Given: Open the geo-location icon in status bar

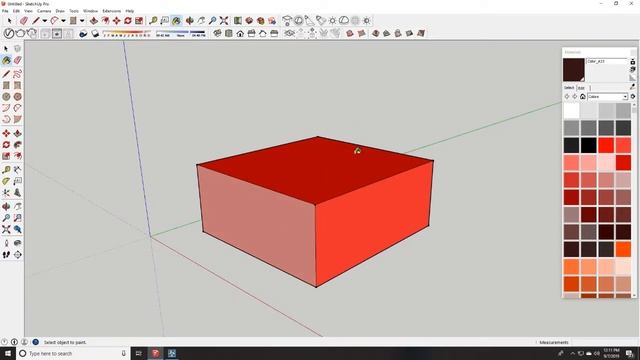Looking at the screenshot, I should 4,342.
